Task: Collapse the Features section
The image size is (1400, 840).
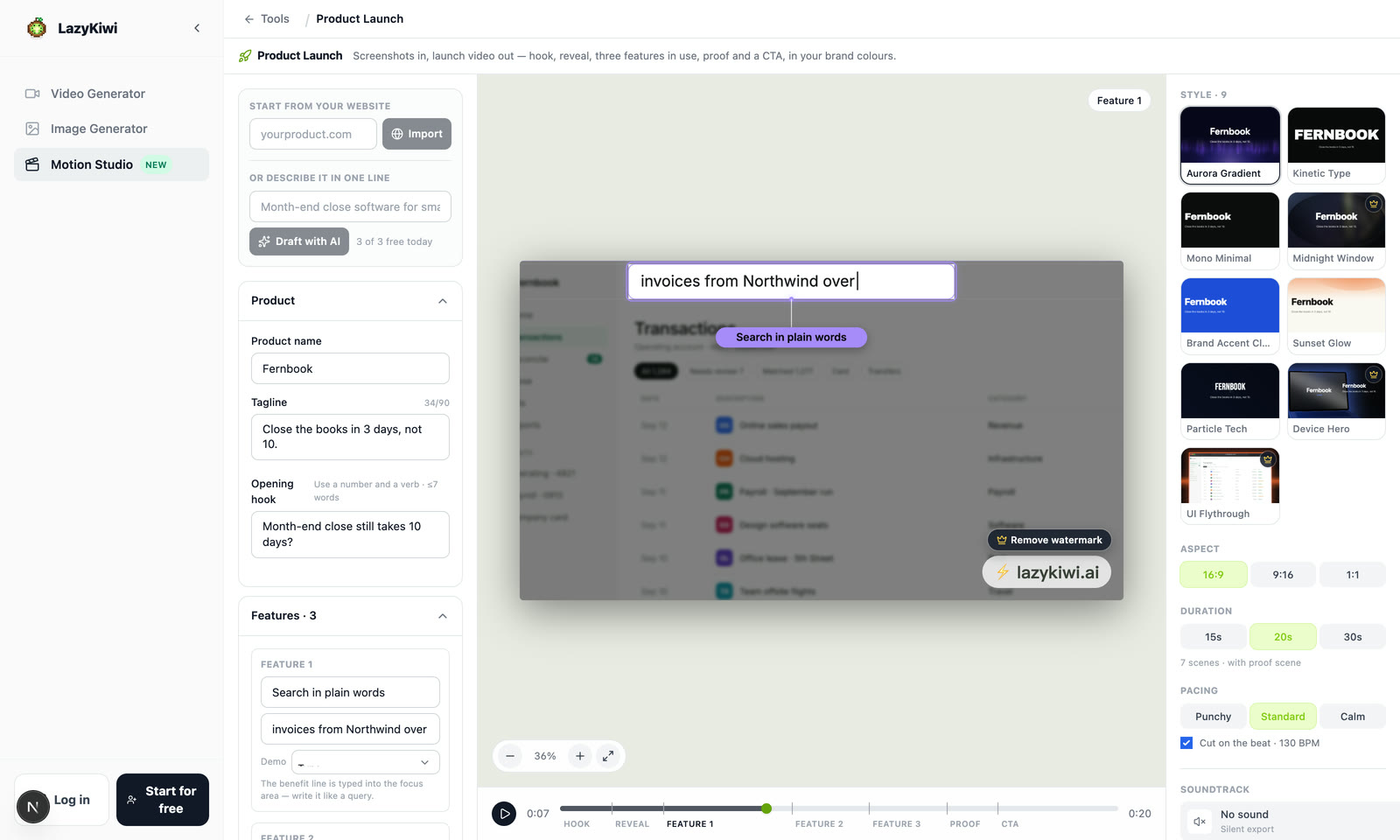Action: [443, 616]
